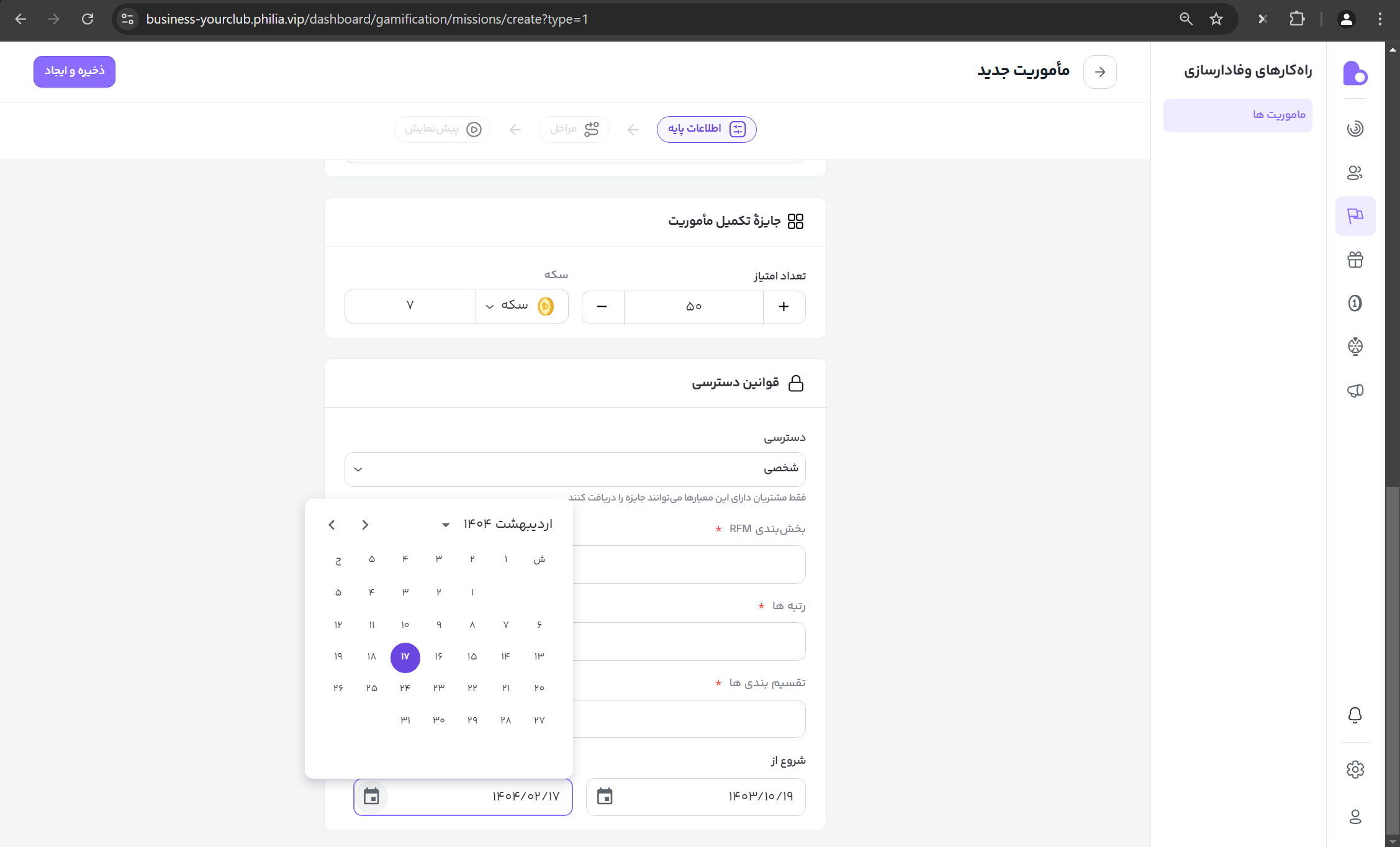Open the settings gear in sidebar
This screenshot has width=1400, height=847.
pyautogui.click(x=1355, y=770)
